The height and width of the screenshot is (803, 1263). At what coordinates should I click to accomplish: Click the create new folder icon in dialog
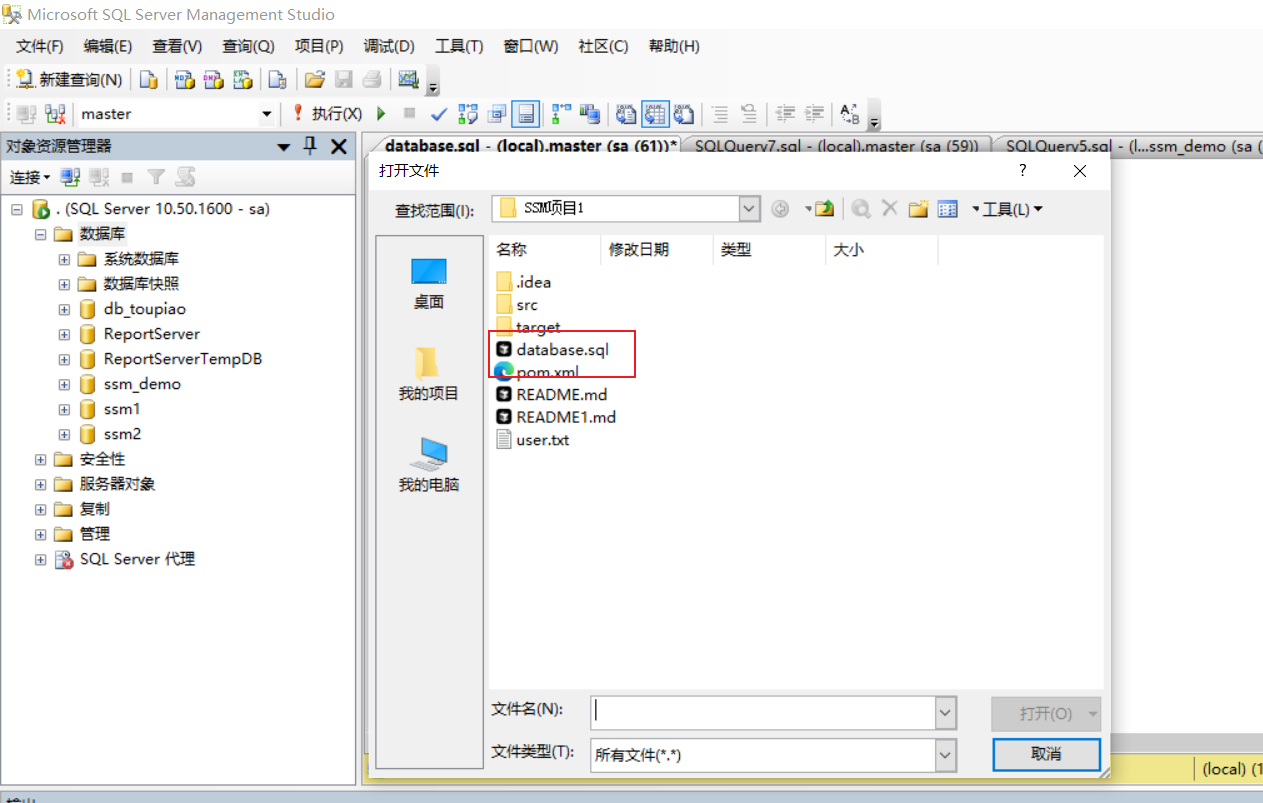[918, 209]
